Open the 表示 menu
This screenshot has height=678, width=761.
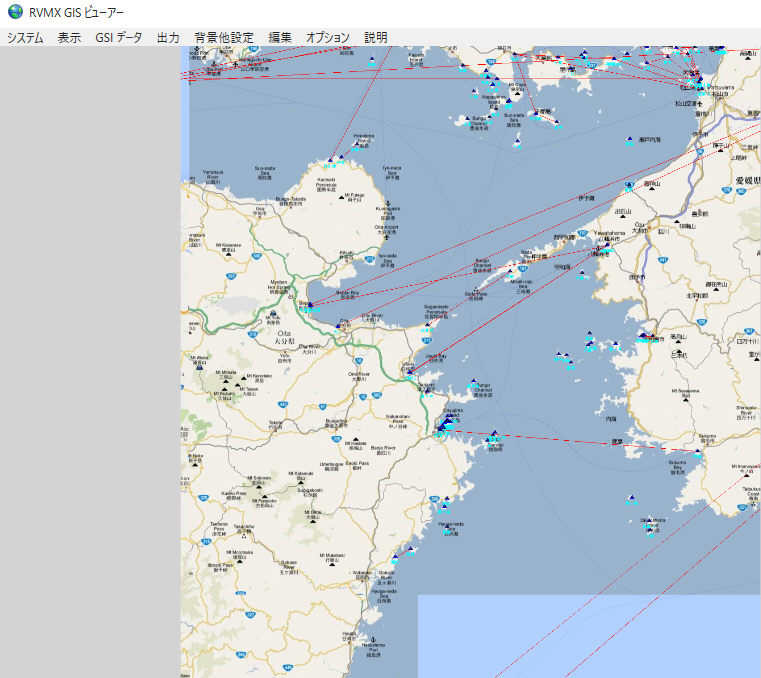(69, 38)
